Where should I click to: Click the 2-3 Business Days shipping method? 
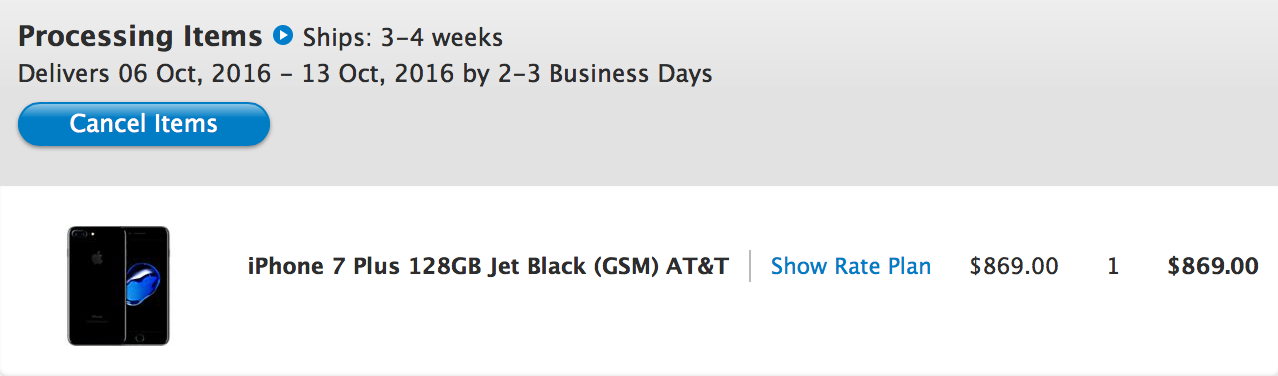(x=603, y=74)
